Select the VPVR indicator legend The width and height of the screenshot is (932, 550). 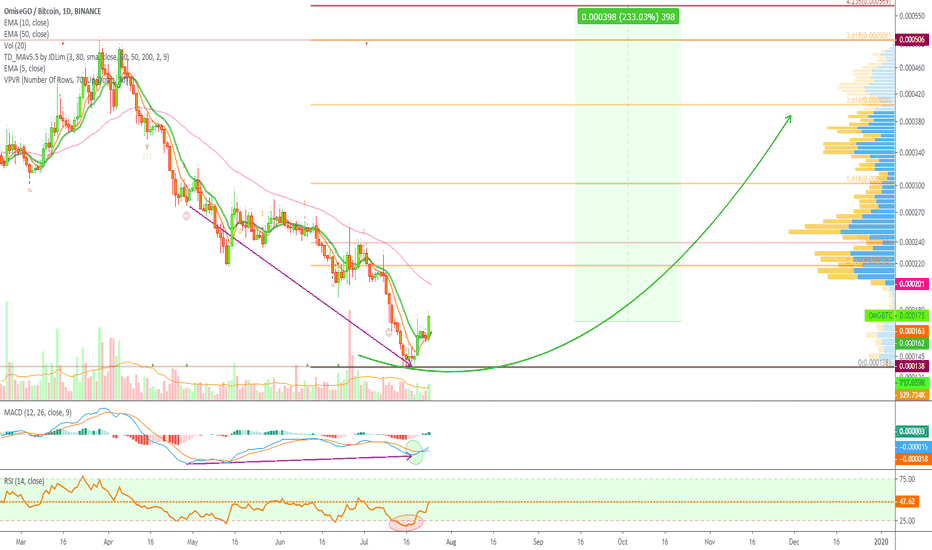coord(67,80)
